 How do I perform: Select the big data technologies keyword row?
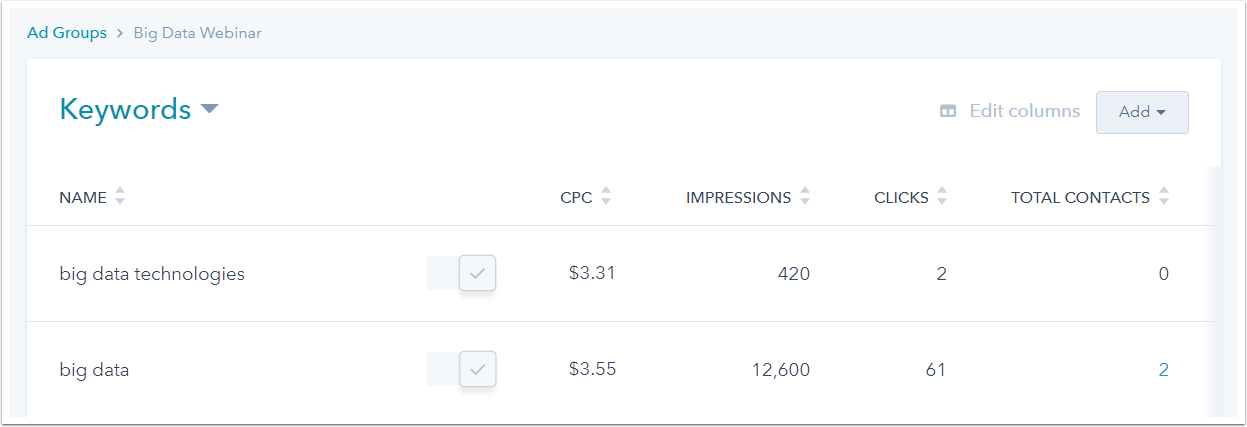coord(152,273)
